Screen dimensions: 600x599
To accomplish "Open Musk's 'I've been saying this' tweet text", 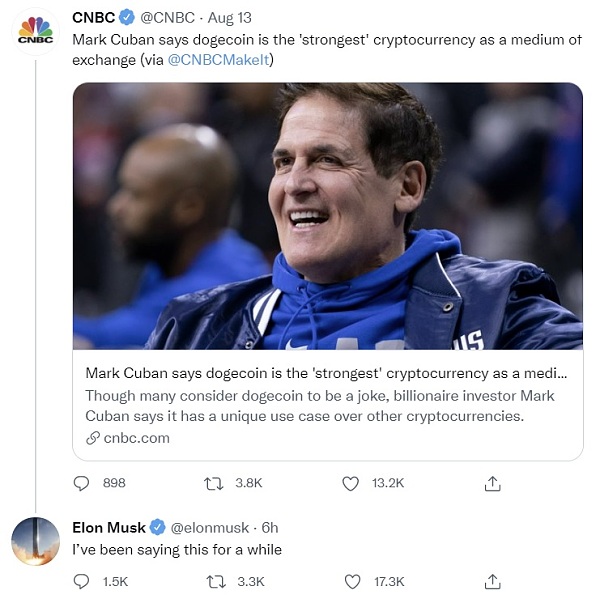I will 177,549.
